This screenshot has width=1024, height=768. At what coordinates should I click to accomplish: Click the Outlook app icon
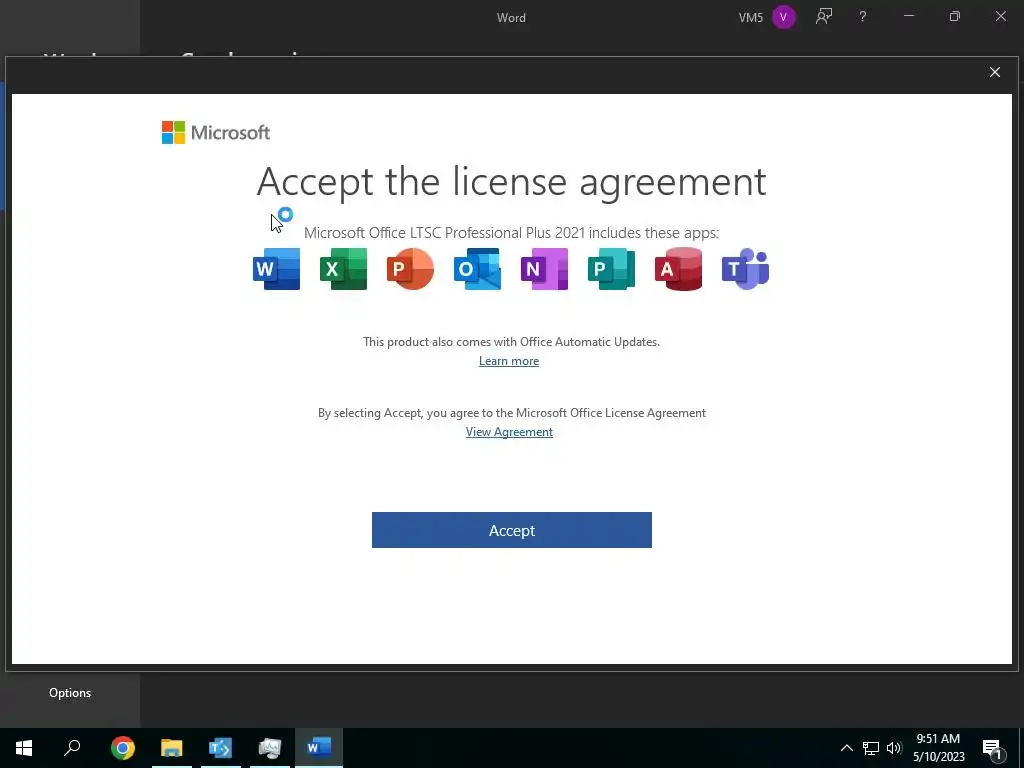(477, 268)
